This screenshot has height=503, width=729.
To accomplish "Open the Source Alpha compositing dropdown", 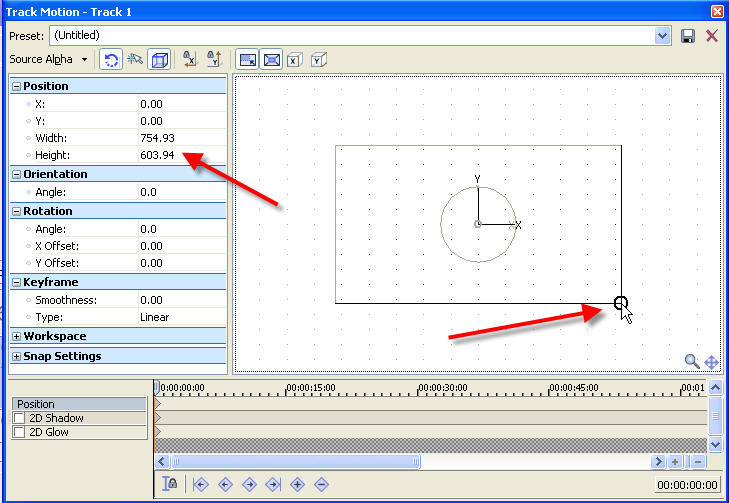I will pos(85,60).
